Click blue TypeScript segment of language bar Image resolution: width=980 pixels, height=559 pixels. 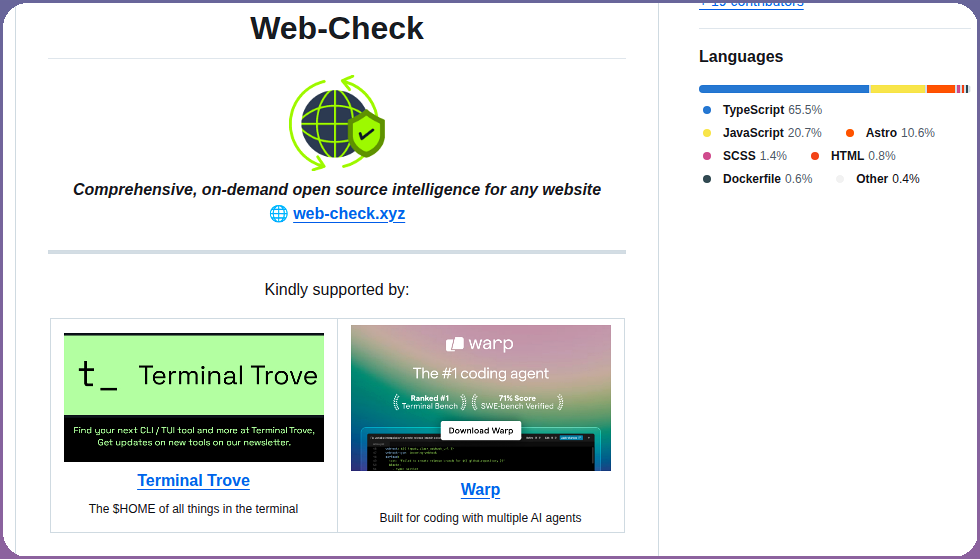(784, 89)
